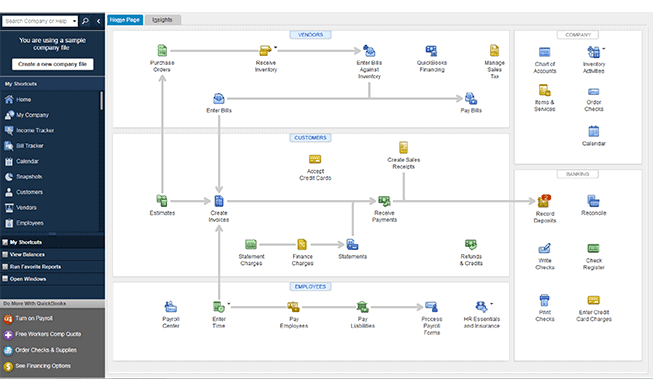The width and height of the screenshot is (653, 391).
Task: Open Pay Liabilities icon
Action: tap(362, 307)
